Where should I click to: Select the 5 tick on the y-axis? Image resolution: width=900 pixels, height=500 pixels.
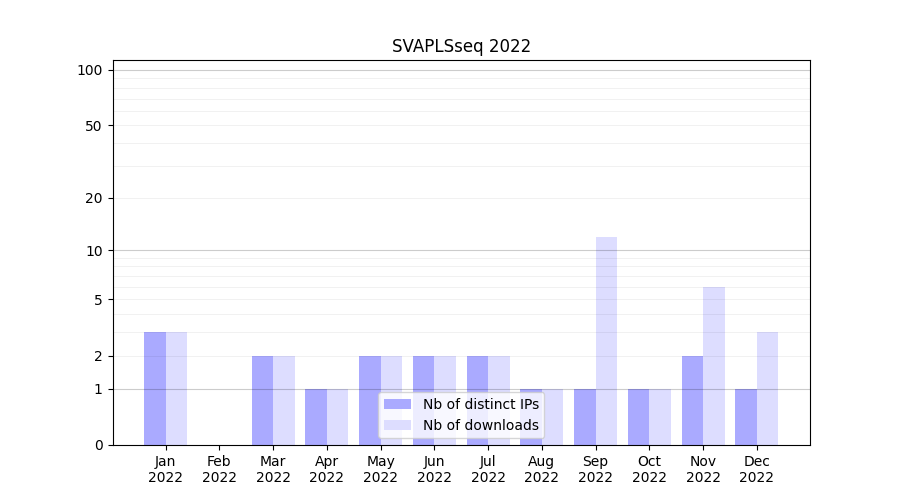coord(98,300)
